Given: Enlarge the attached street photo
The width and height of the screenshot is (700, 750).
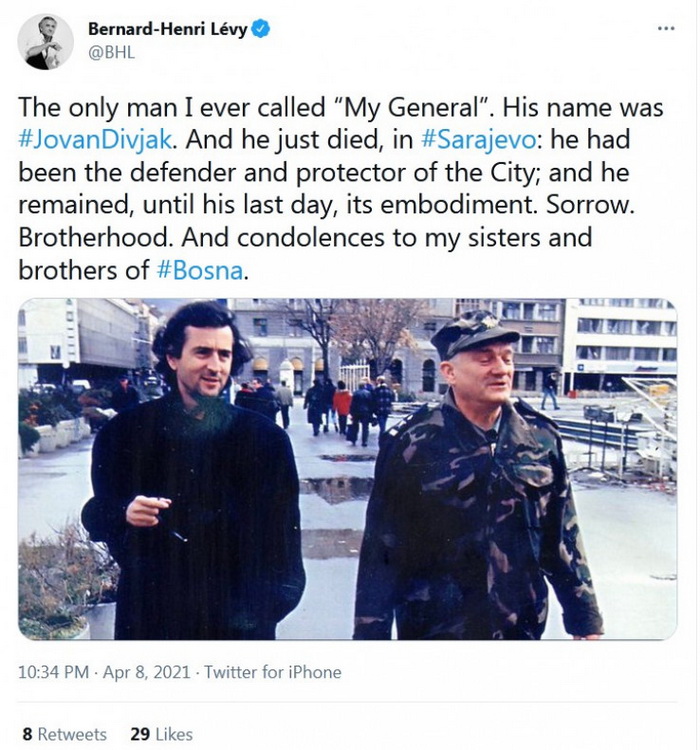Looking at the screenshot, I should coord(347,468).
